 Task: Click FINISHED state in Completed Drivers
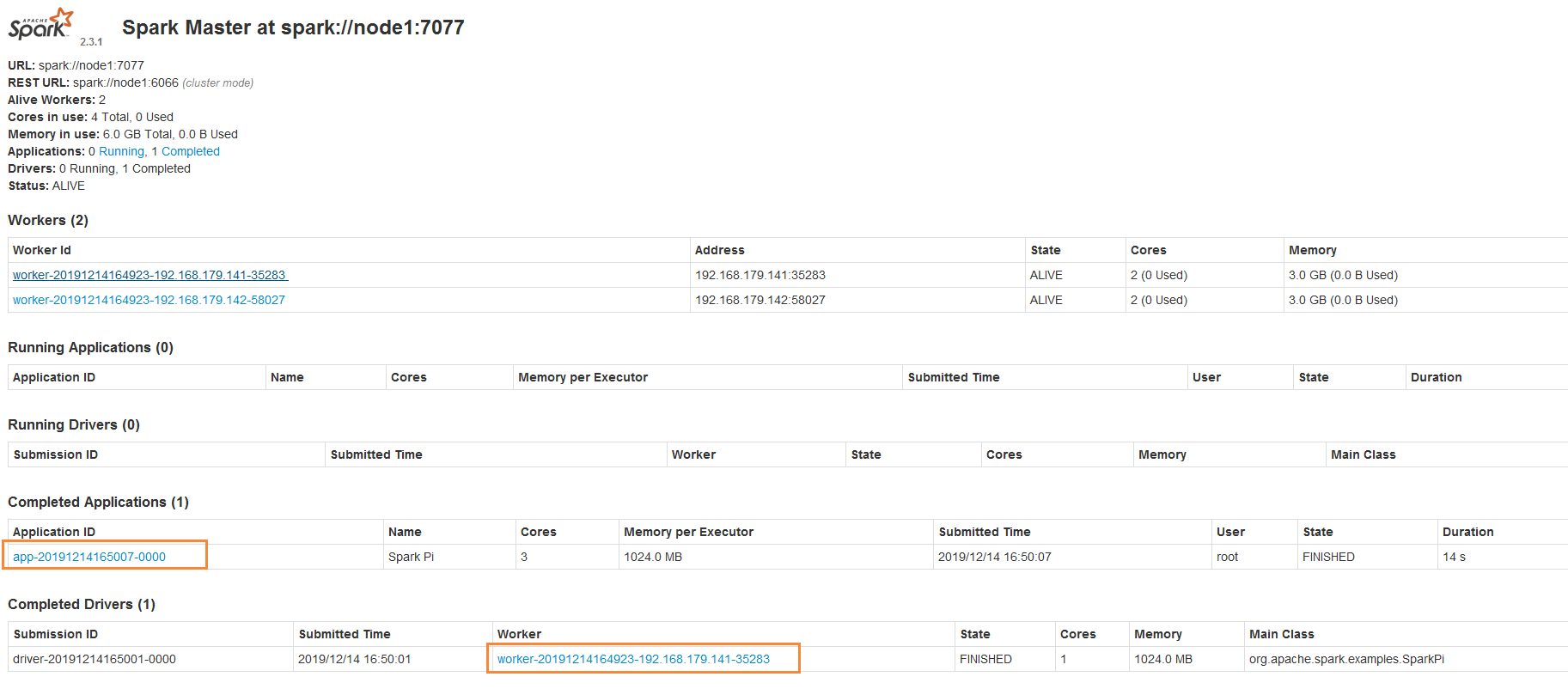[x=985, y=659]
